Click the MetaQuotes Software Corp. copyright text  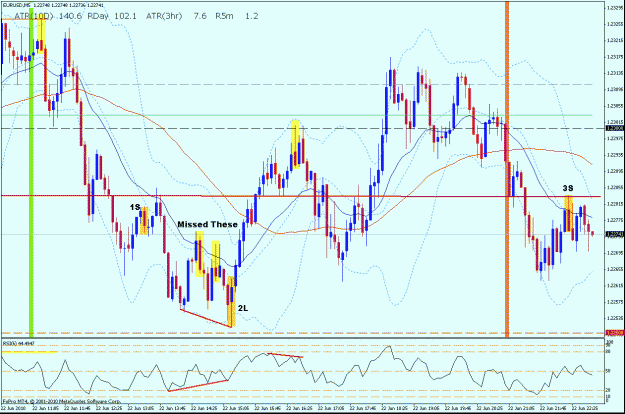61,401
